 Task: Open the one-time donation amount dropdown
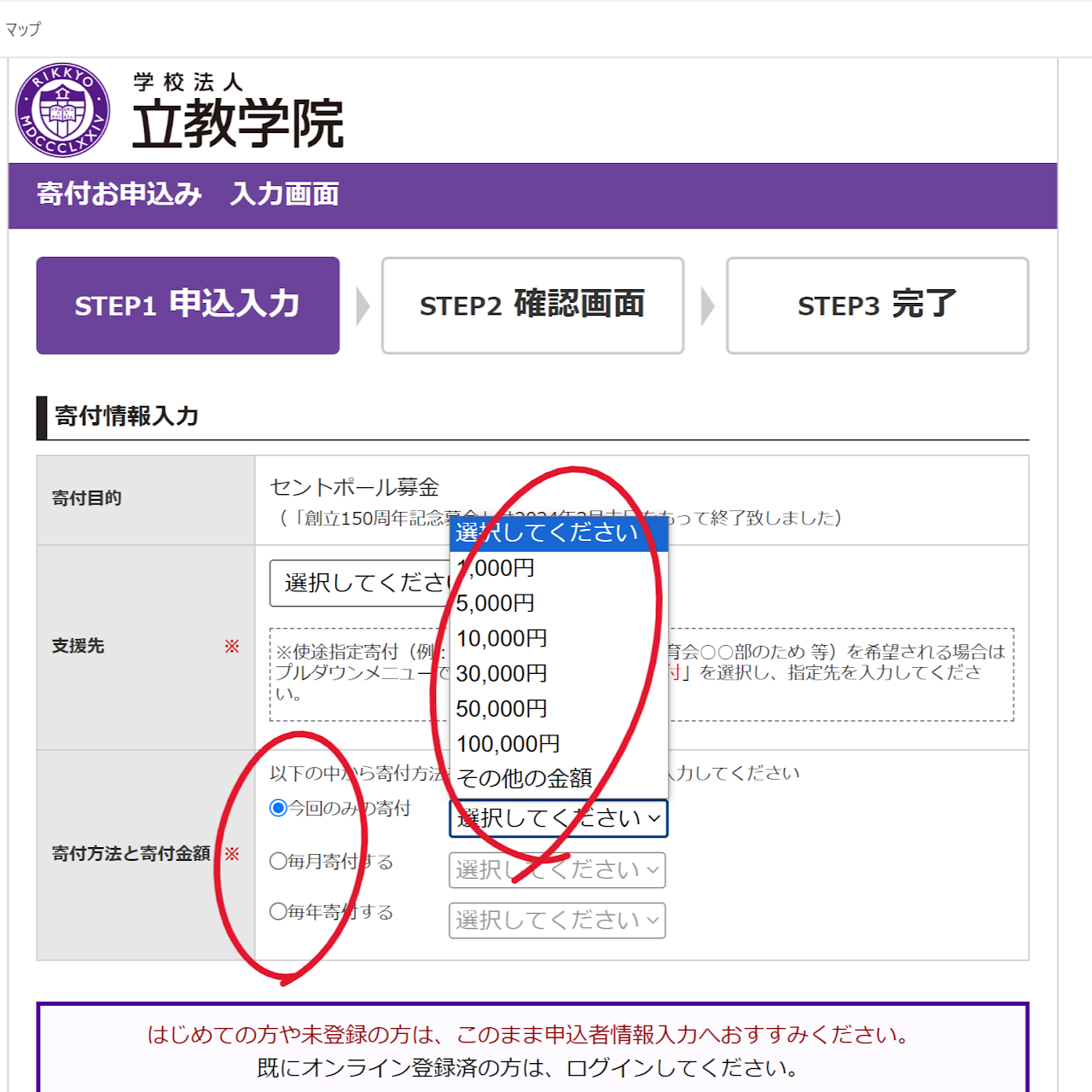558,818
